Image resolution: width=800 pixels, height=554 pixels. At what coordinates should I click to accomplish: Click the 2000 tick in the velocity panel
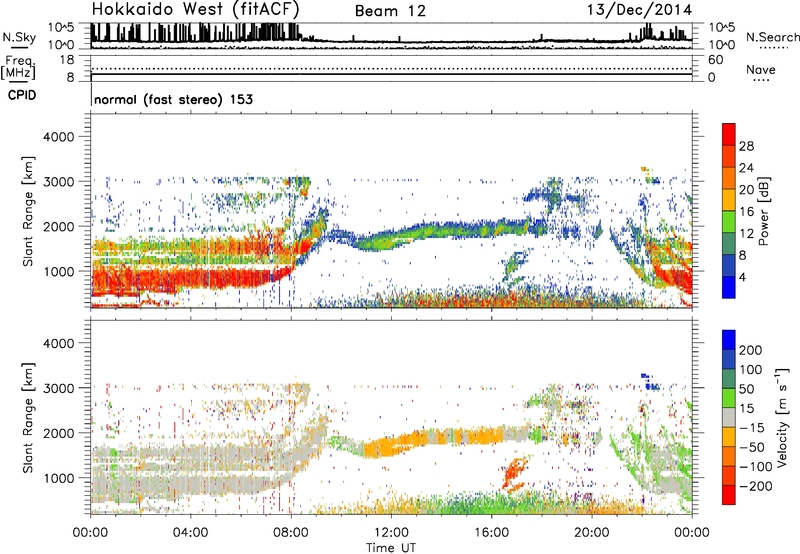[x=58, y=433]
